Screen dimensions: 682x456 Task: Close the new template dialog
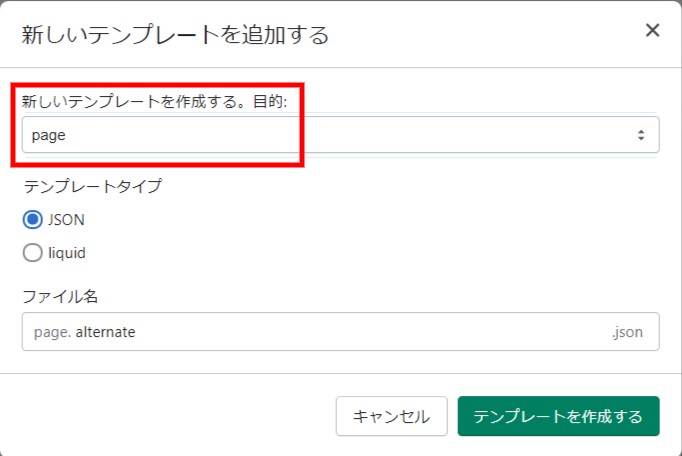click(x=652, y=30)
